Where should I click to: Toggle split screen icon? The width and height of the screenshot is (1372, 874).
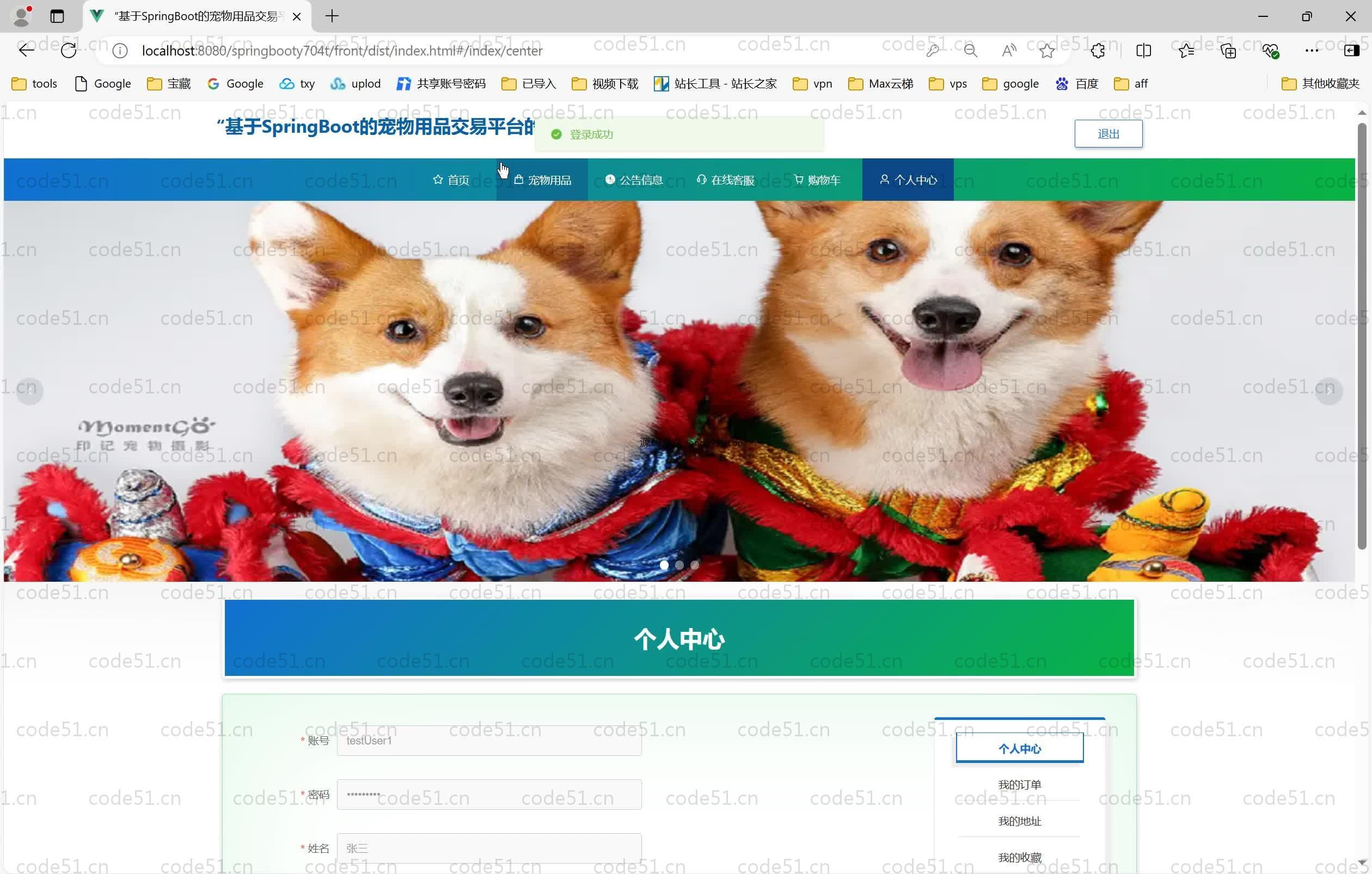click(1143, 51)
